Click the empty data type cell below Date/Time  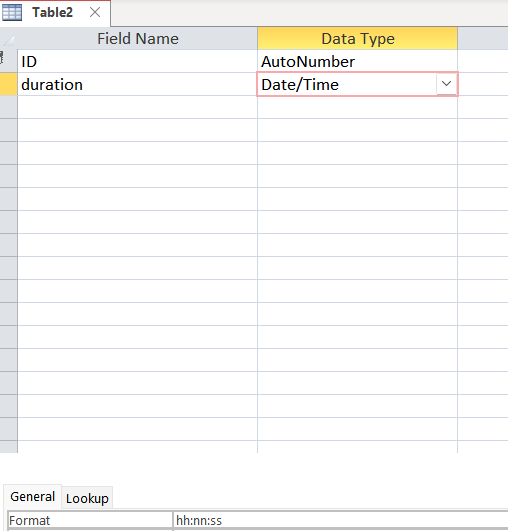pos(357,107)
